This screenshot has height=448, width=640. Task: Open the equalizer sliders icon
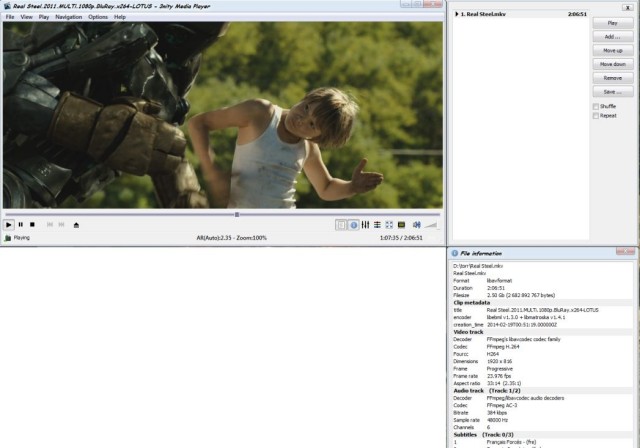(x=365, y=225)
